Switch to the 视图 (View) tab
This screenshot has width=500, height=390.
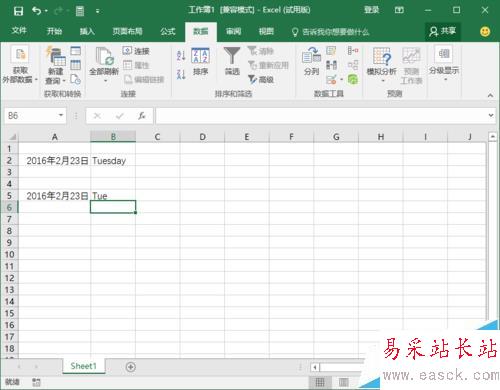[x=266, y=31]
